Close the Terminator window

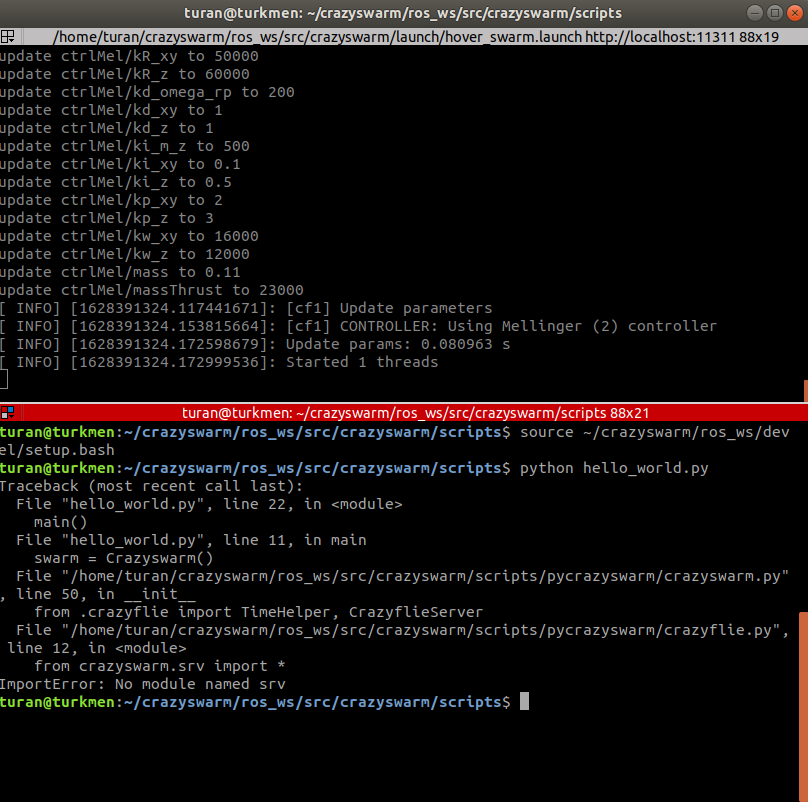(795, 13)
